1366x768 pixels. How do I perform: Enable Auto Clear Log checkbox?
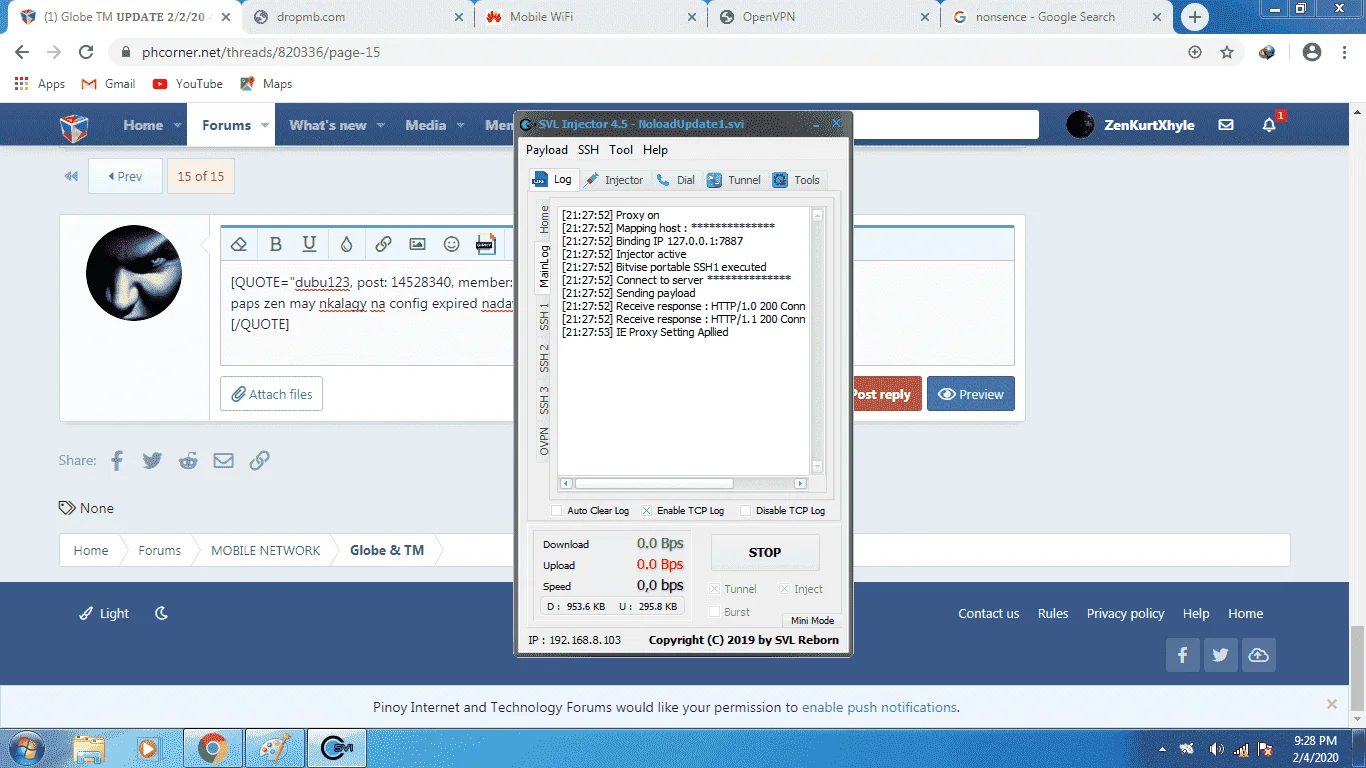click(557, 510)
